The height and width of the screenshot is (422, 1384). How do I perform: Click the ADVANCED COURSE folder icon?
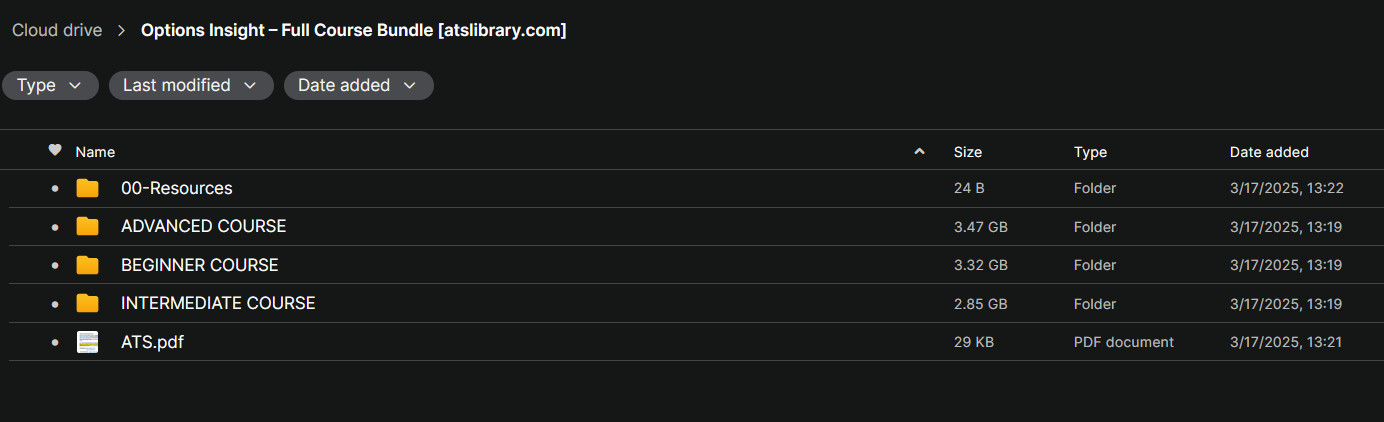click(88, 226)
